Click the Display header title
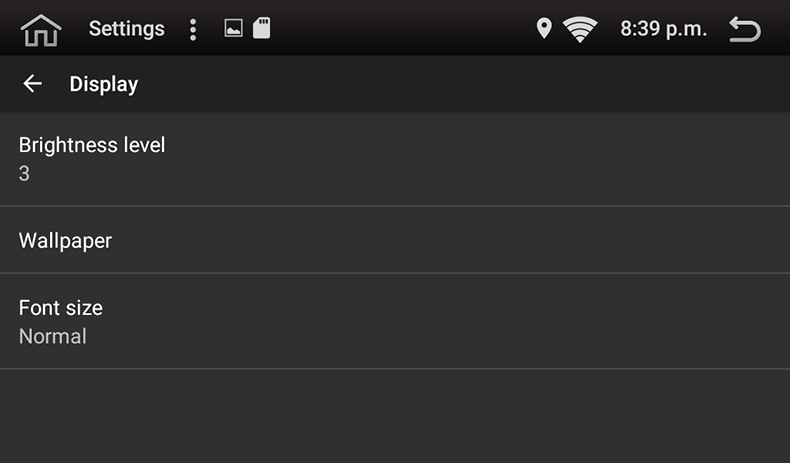 104,84
